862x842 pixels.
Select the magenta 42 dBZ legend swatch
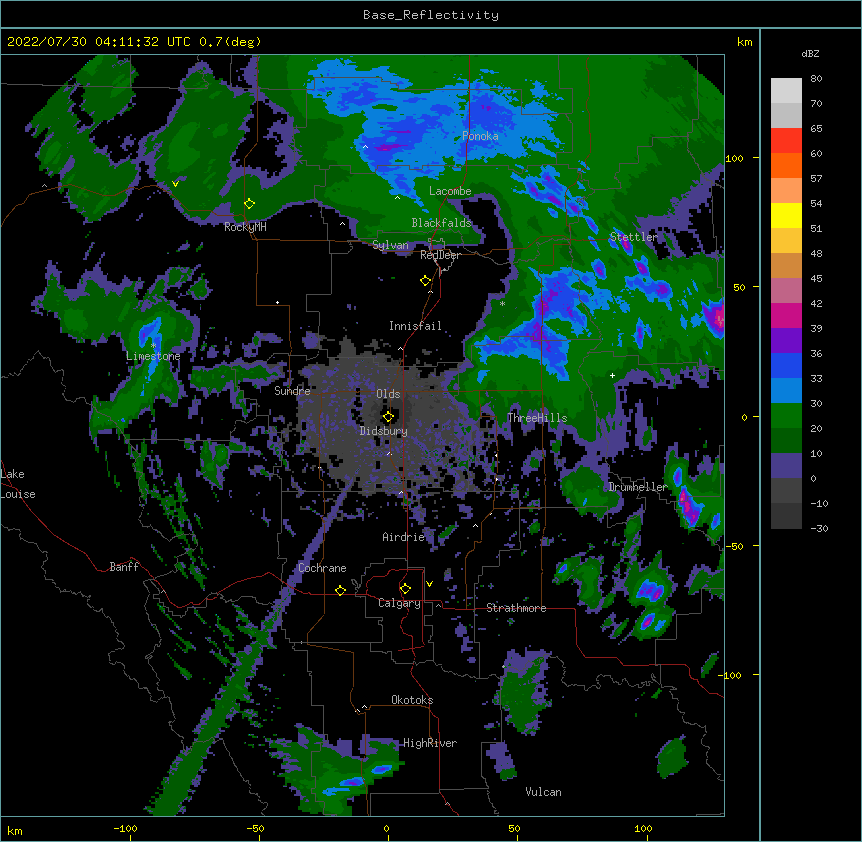tap(786, 315)
